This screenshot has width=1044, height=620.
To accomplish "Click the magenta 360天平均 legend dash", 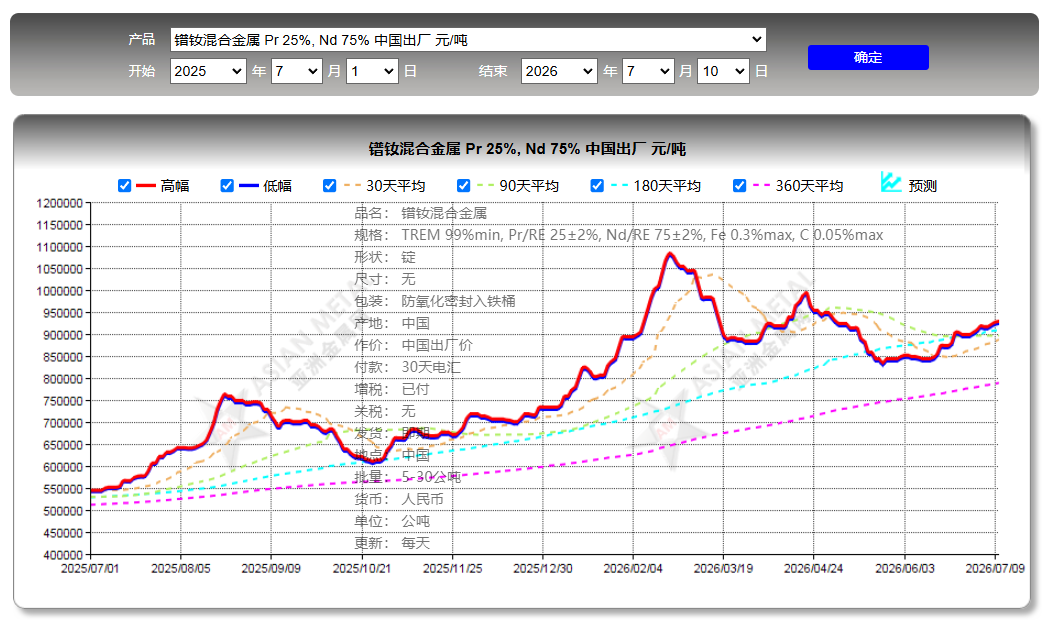I will click(761, 186).
